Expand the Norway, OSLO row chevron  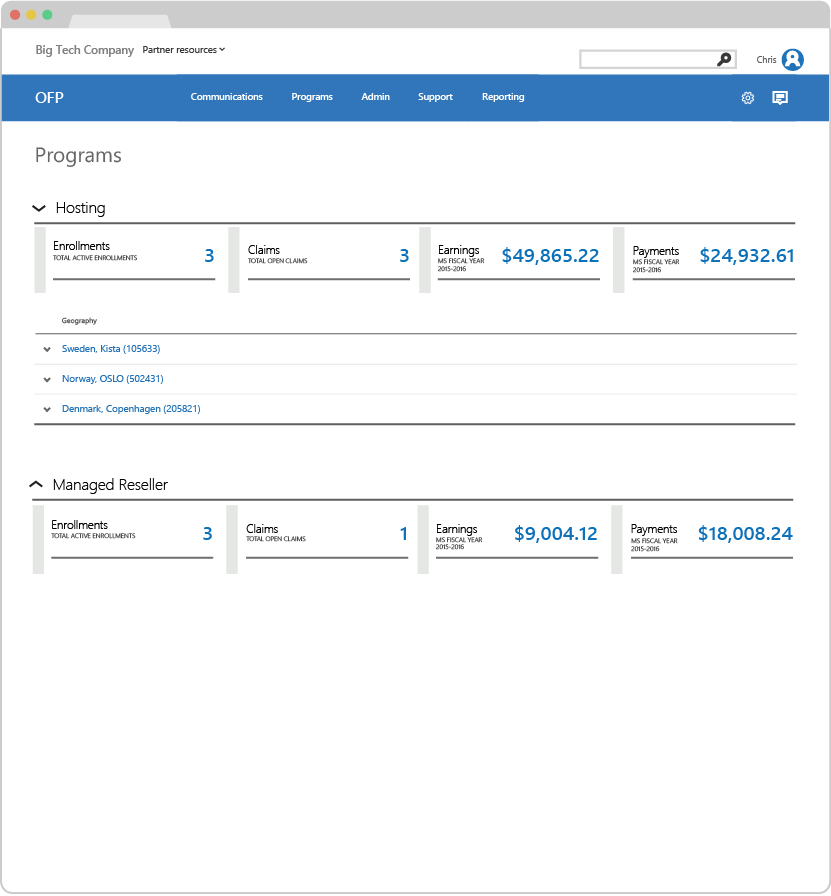click(x=47, y=380)
